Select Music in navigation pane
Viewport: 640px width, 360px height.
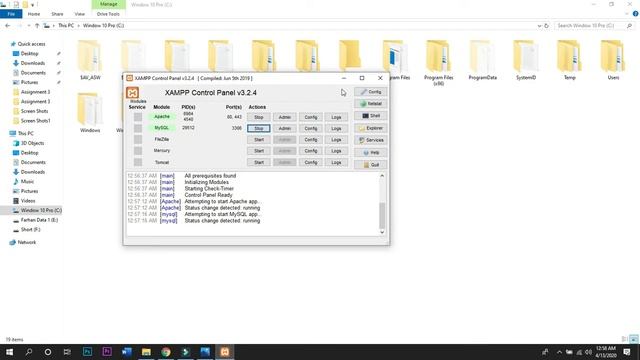point(27,182)
